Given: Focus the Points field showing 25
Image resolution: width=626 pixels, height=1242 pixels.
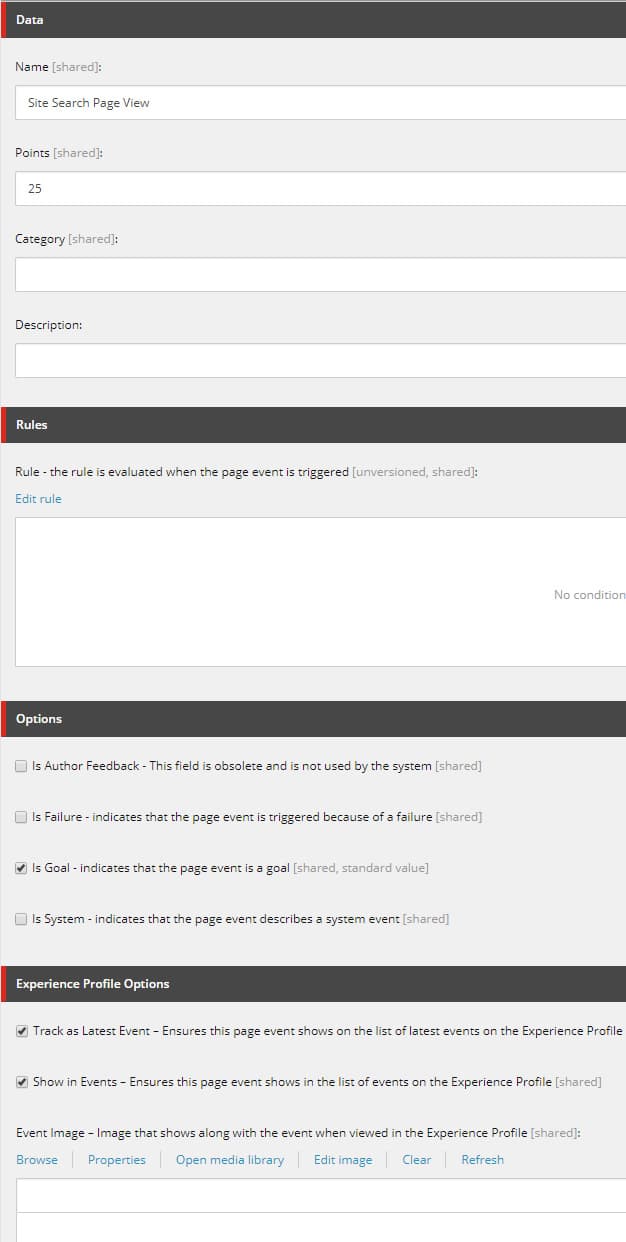Looking at the screenshot, I should click(320, 189).
